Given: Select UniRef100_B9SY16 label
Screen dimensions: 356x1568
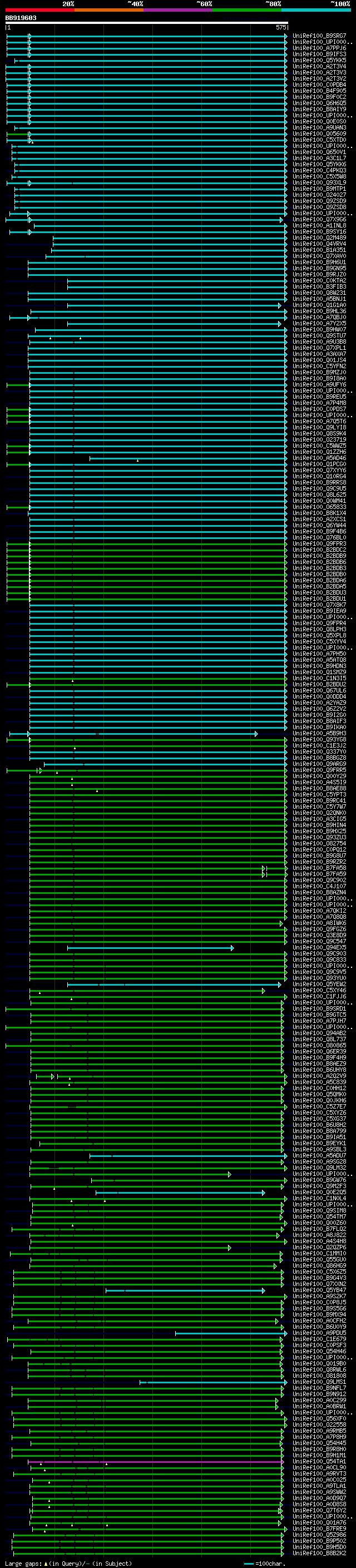Looking at the screenshot, I should tap(319, 231).
